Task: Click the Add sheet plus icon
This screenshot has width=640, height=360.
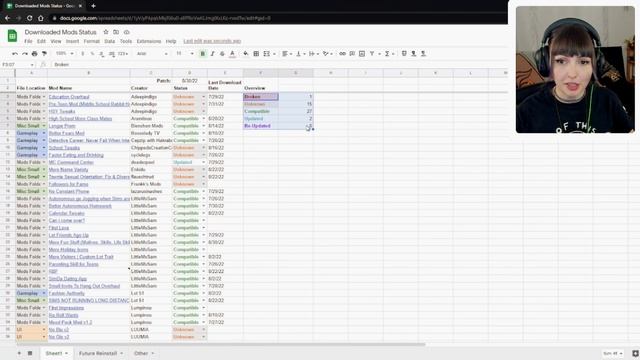Action: [x=19, y=353]
